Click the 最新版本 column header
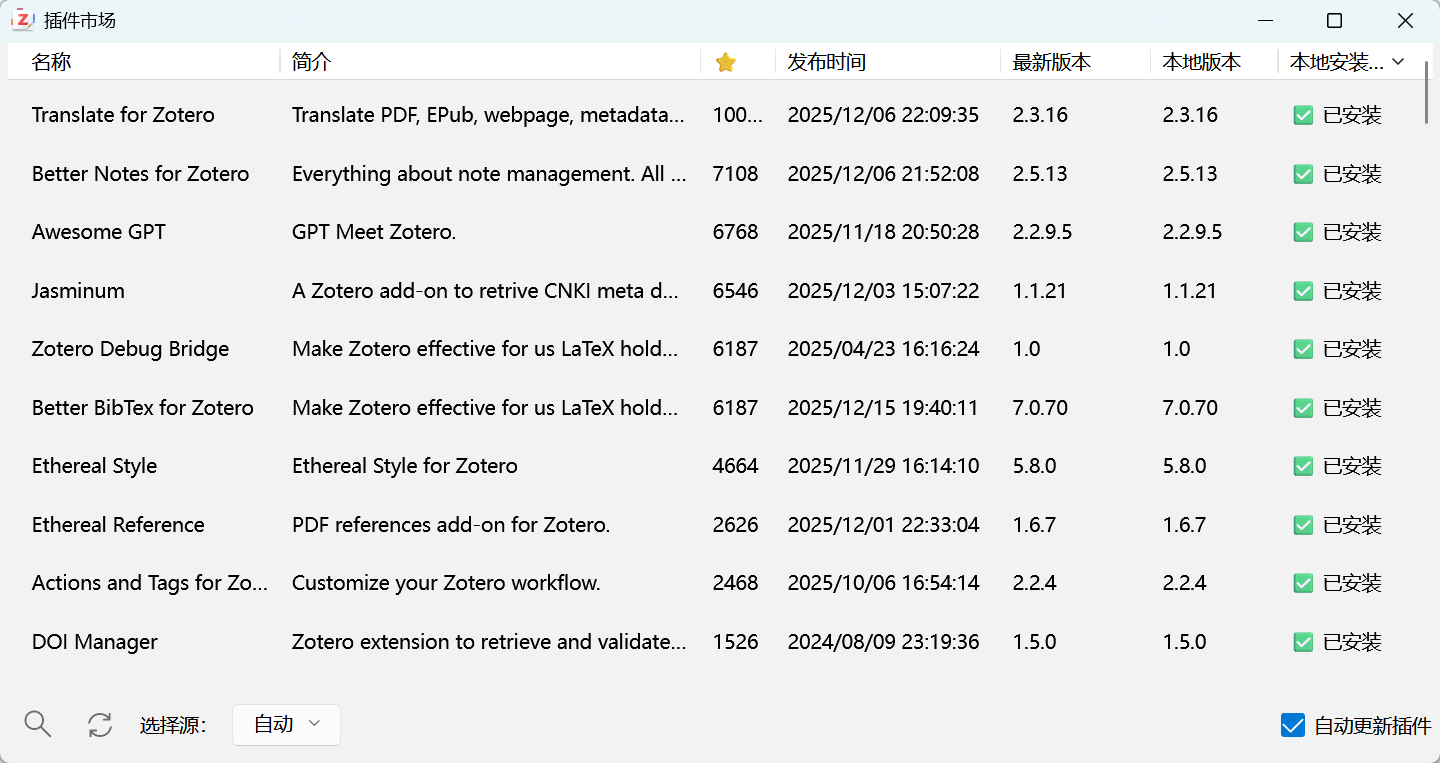 tap(1051, 62)
